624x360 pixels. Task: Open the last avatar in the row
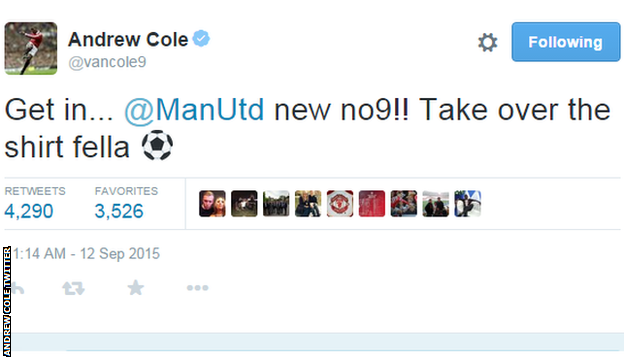coord(468,203)
